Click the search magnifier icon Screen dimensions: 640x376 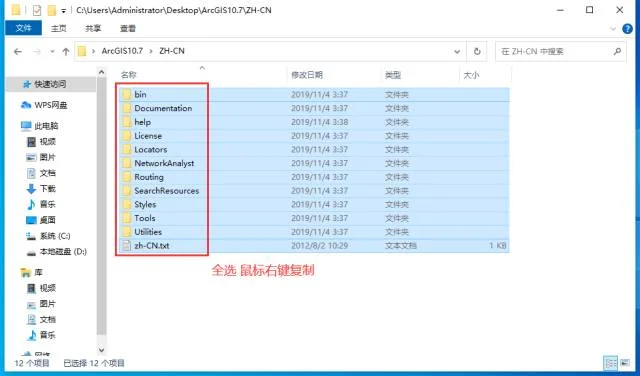617,51
